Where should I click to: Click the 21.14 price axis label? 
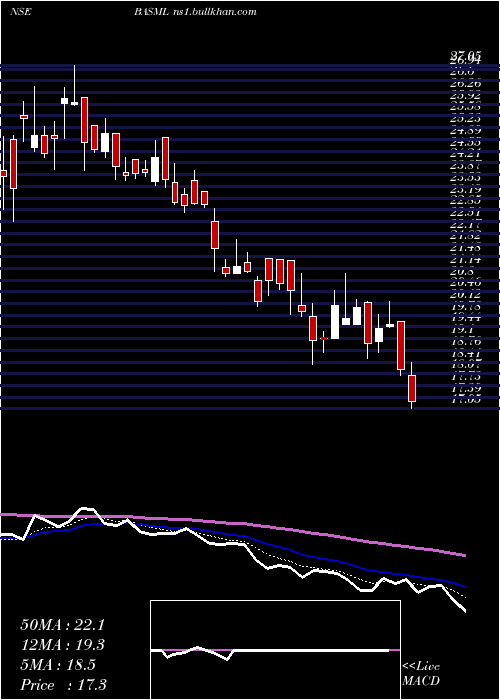click(466, 259)
